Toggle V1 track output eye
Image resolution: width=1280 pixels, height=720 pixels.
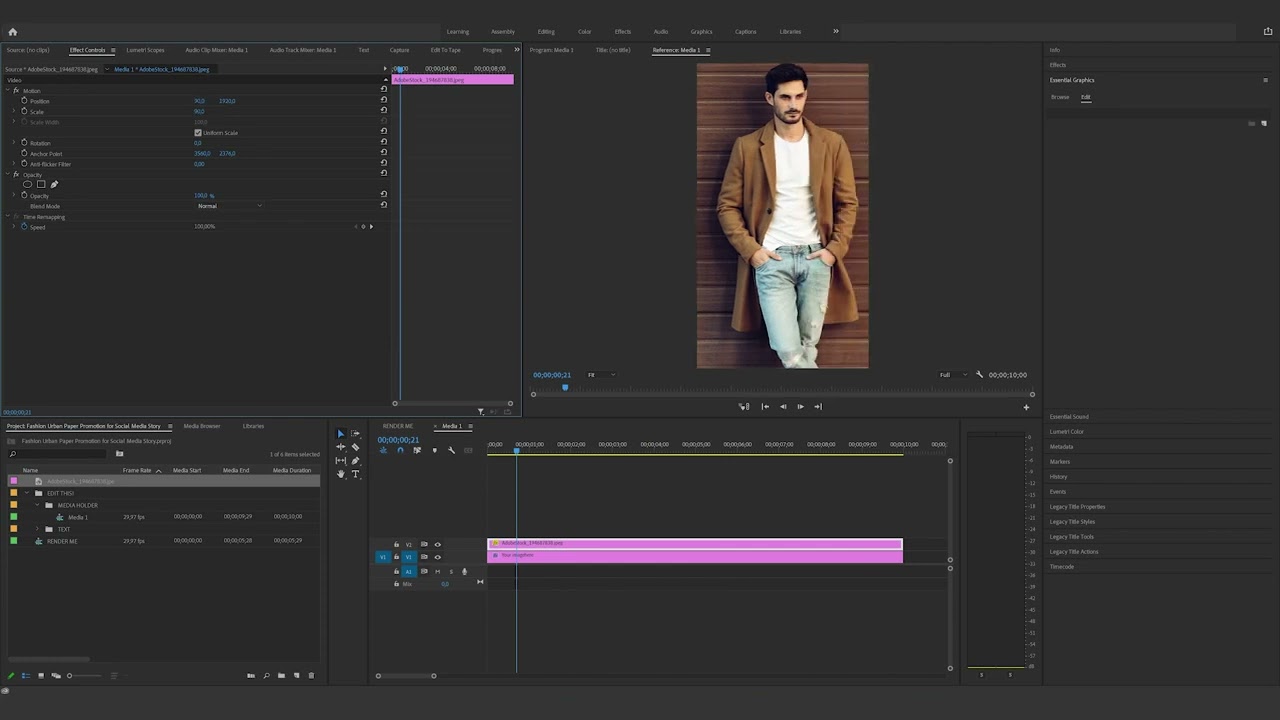coord(437,557)
